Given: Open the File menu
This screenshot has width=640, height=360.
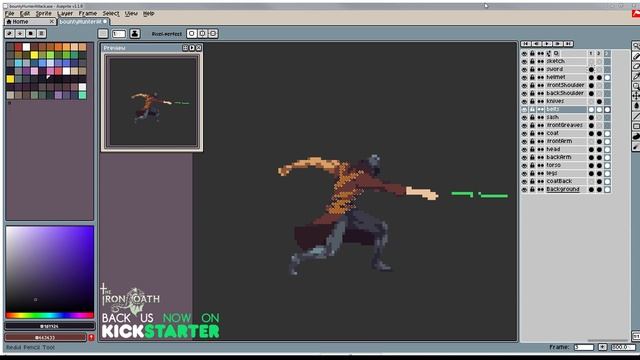Looking at the screenshot, I should (9, 13).
